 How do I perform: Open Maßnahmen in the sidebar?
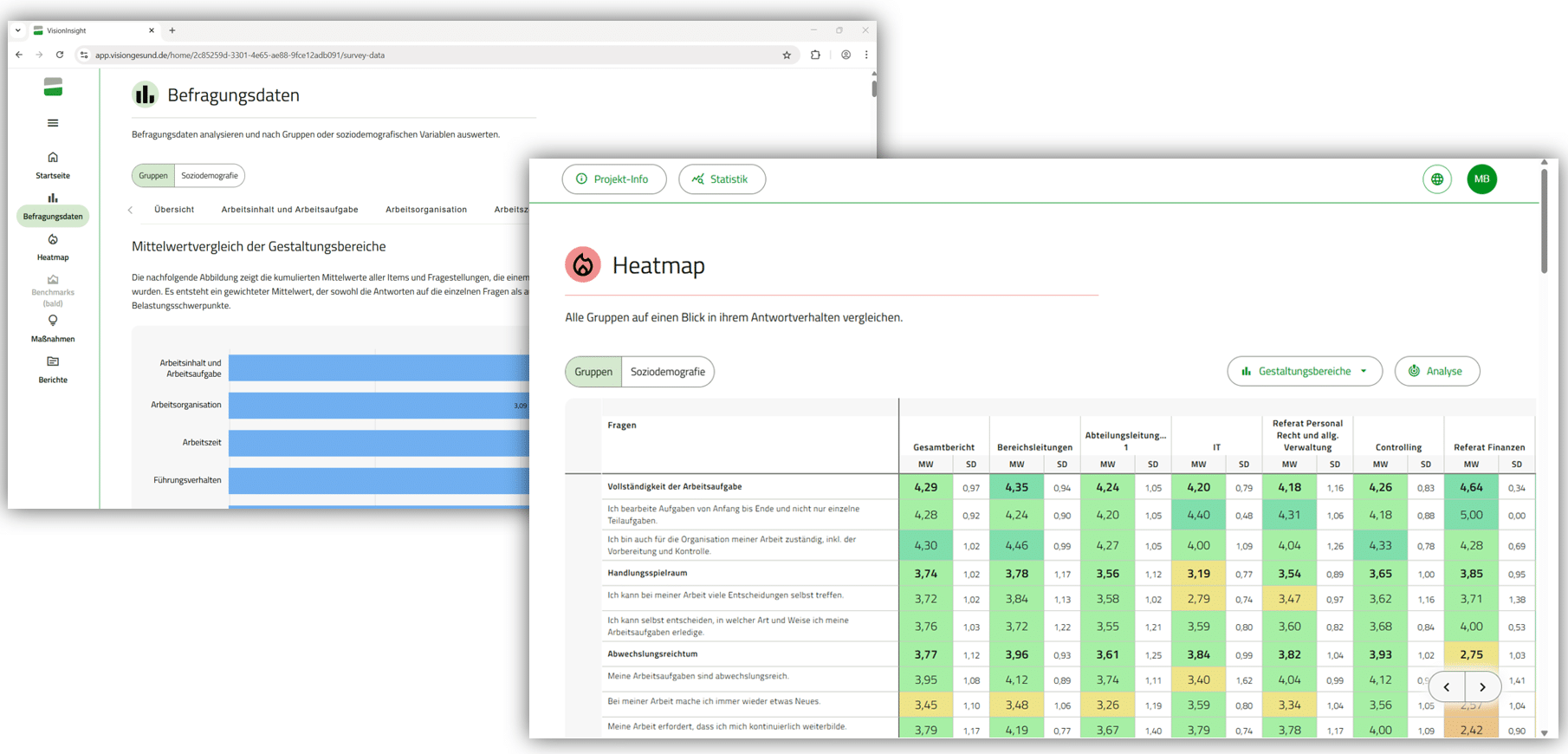53,328
